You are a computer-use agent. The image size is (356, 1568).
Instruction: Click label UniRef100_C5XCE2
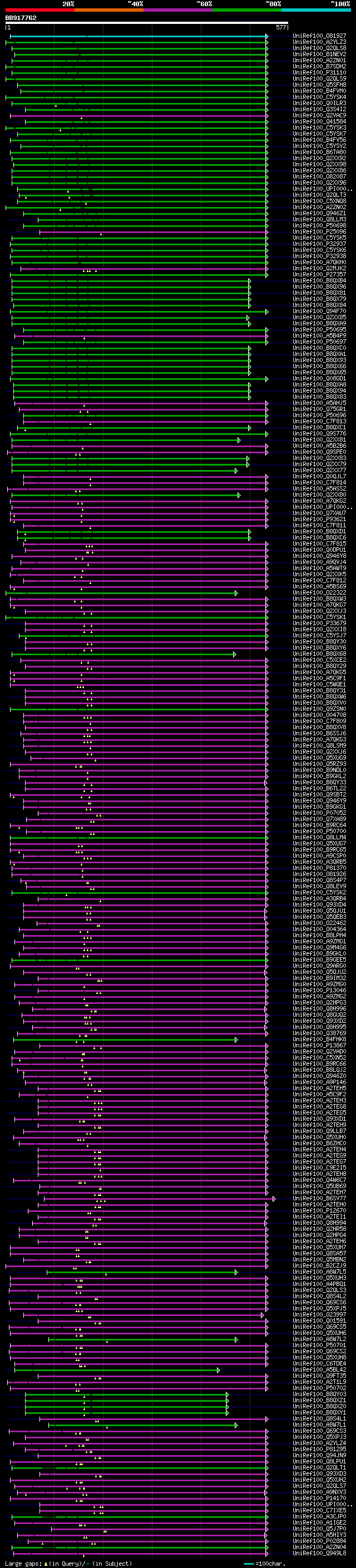pyautogui.click(x=319, y=660)
